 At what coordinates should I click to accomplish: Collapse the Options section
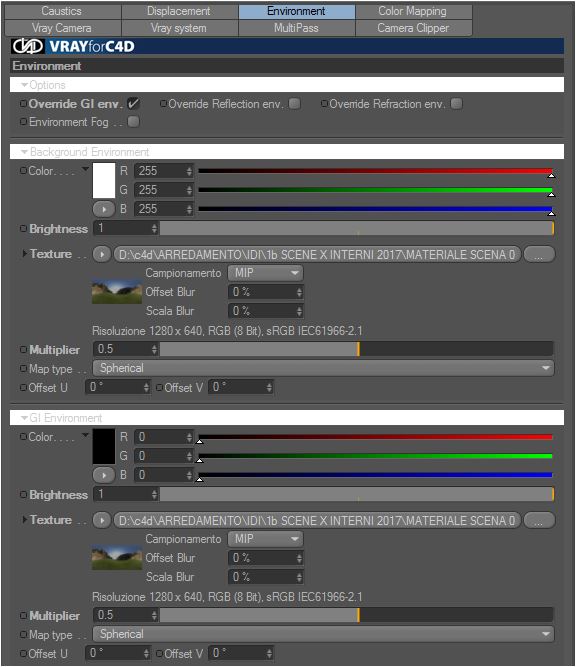[x=25, y=85]
